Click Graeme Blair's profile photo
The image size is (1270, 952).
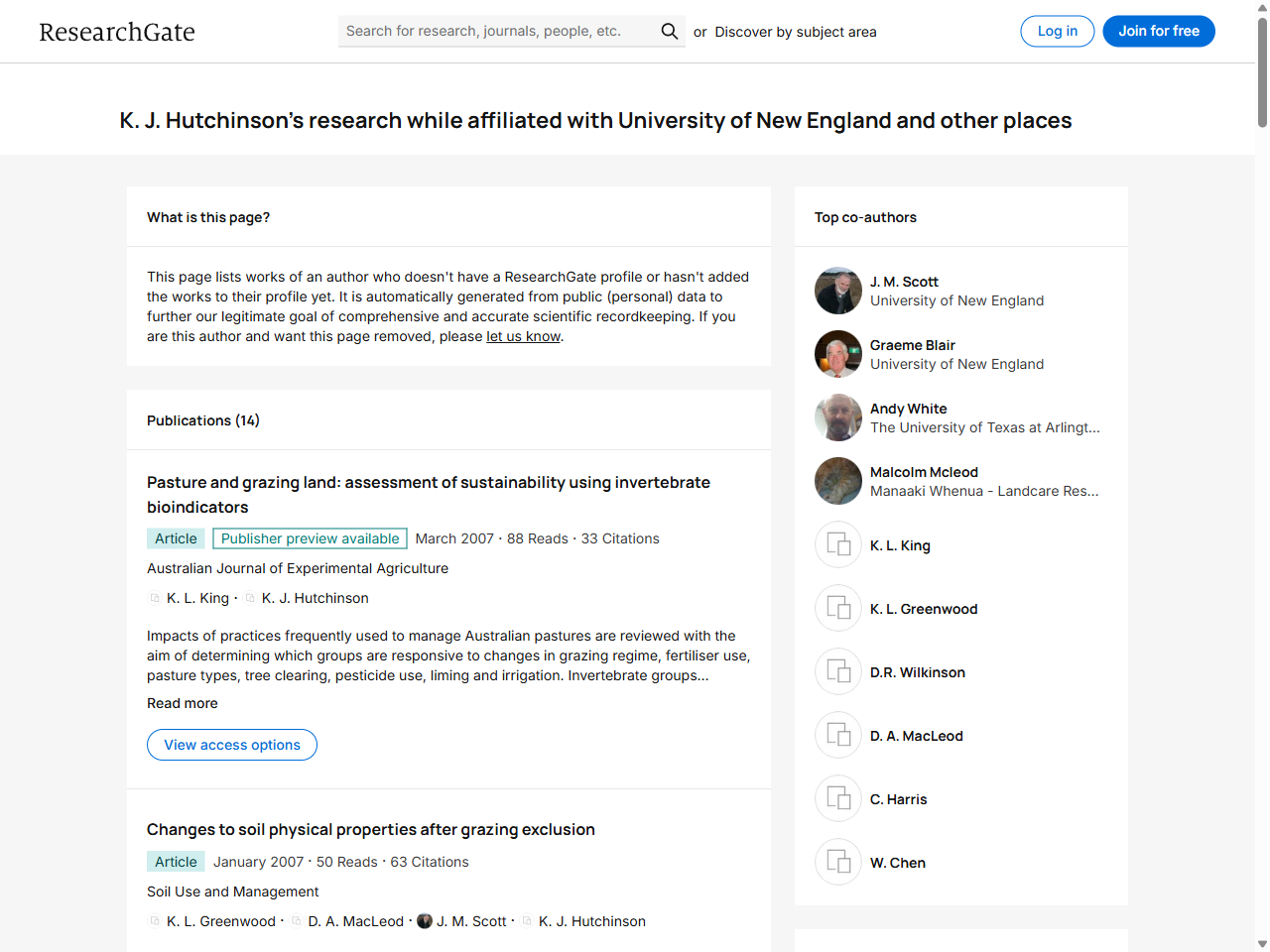click(838, 353)
